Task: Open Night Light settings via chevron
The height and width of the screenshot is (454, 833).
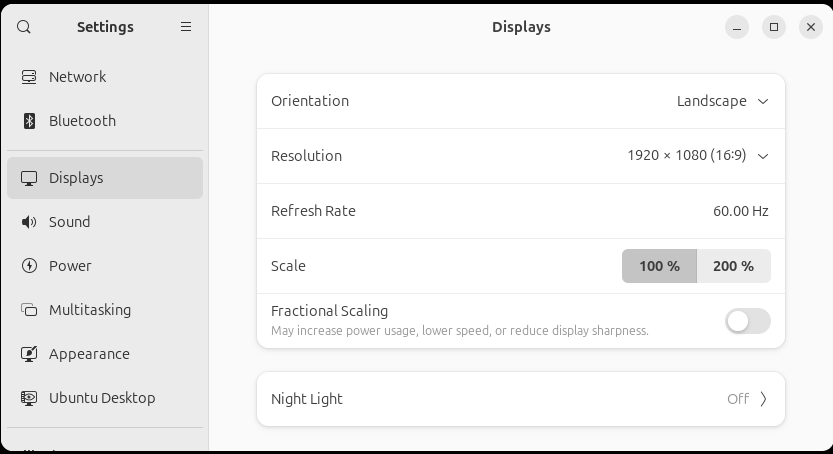Action: (x=763, y=399)
